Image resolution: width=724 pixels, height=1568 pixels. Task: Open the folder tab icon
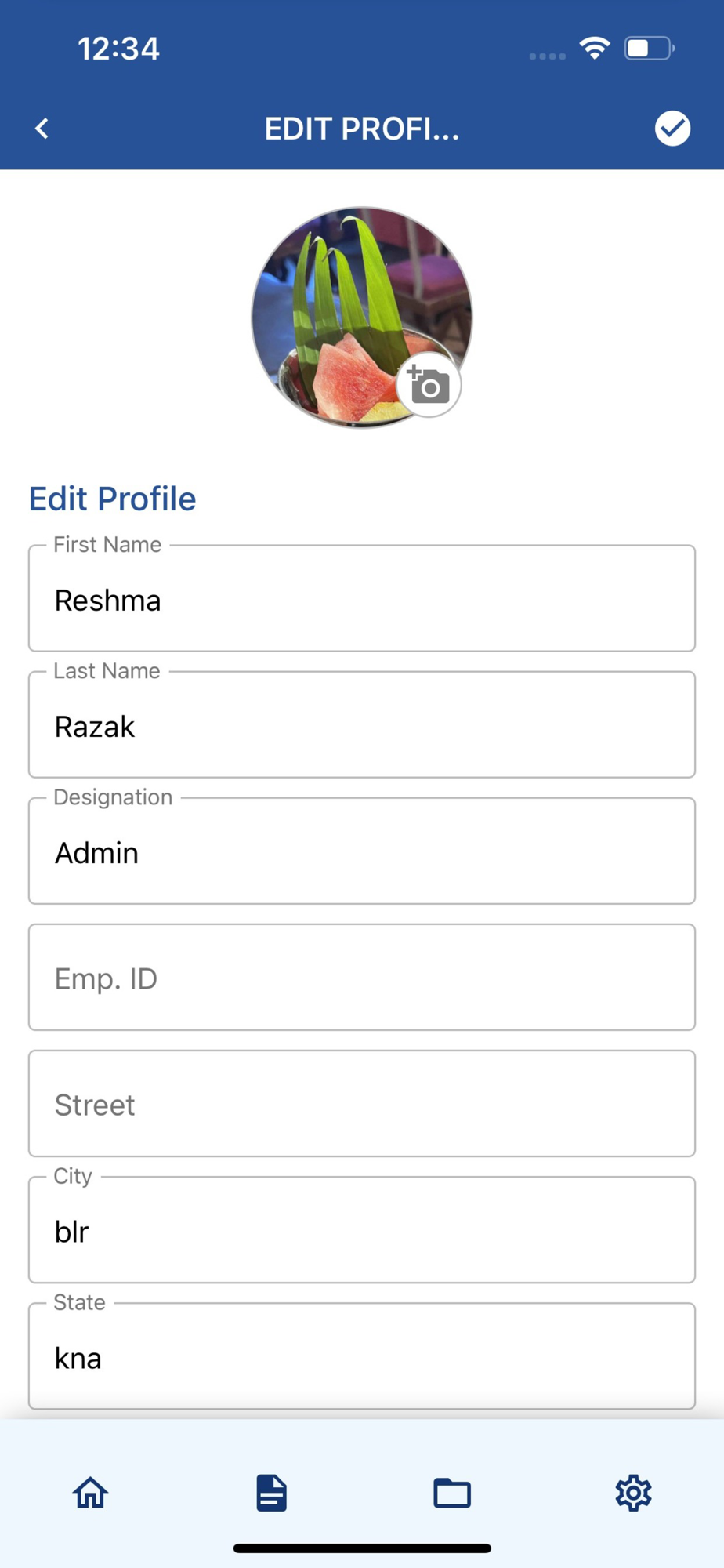pos(452,1493)
